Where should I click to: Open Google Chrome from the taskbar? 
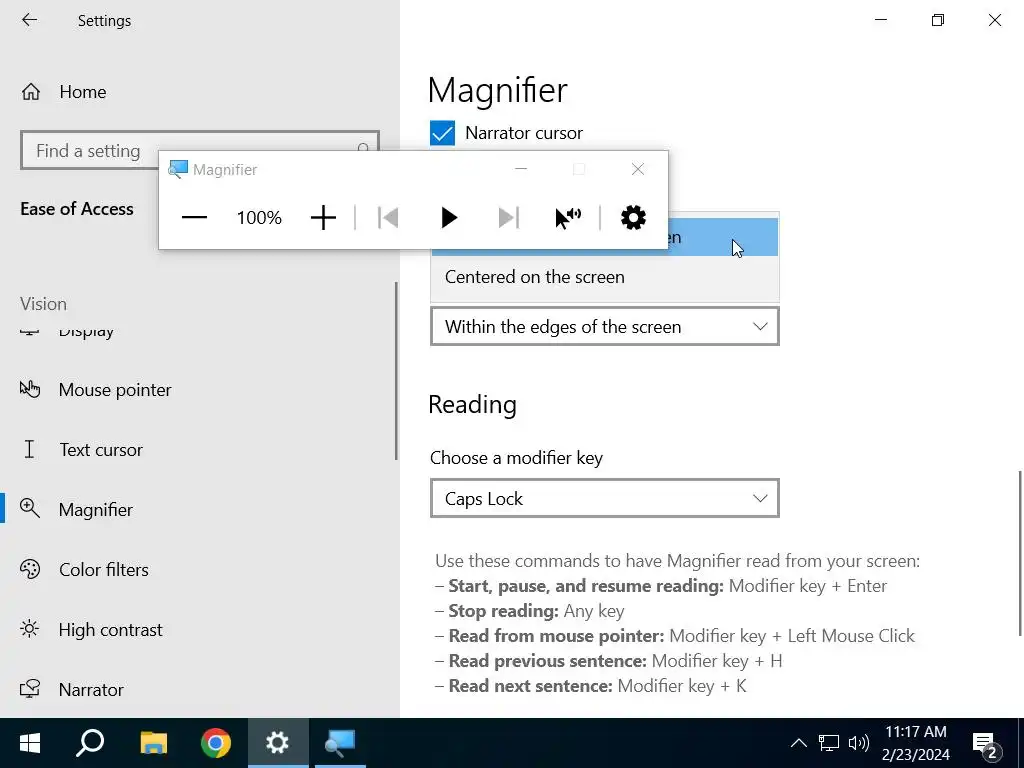coord(216,743)
